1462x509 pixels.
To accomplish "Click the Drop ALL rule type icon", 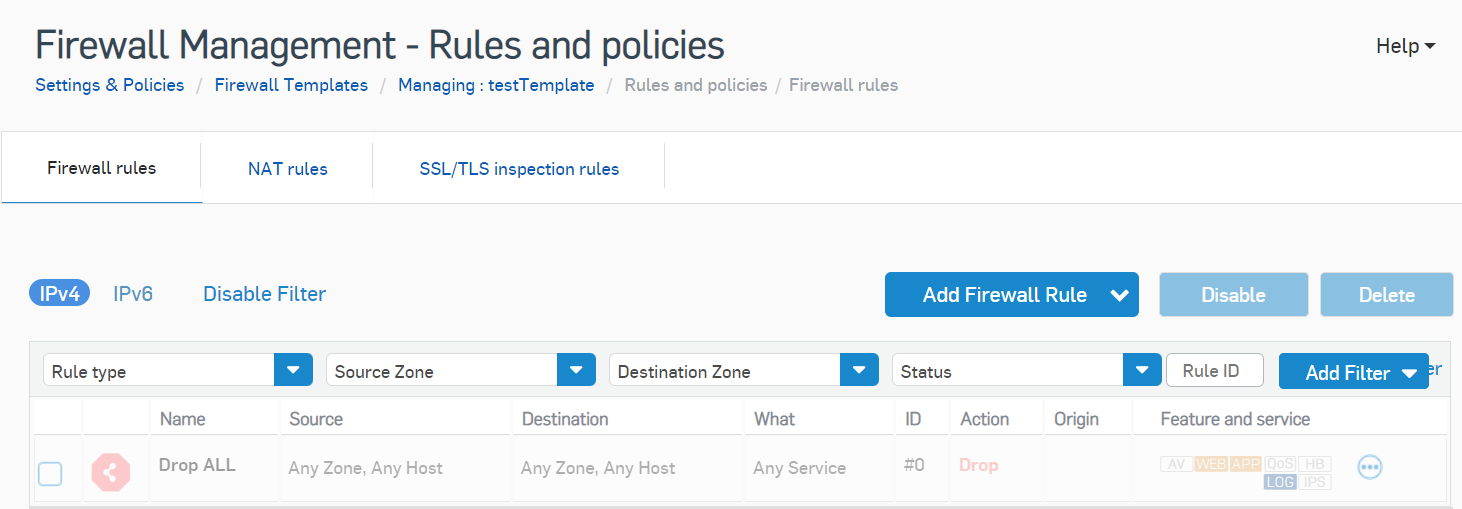I will coord(111,472).
